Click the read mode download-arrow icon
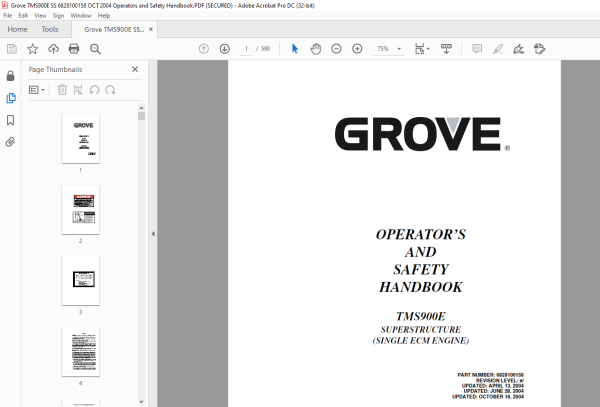Screen dimensions: 600x407 (446, 49)
